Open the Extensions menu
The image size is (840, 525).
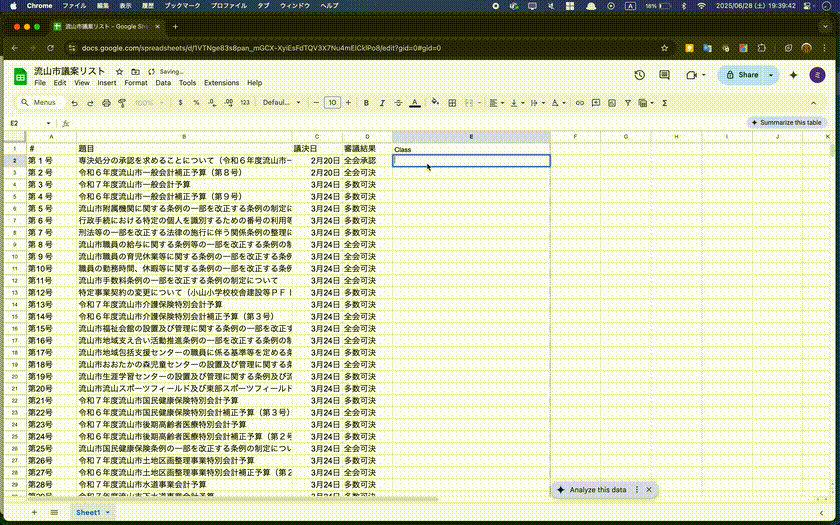pos(221,83)
